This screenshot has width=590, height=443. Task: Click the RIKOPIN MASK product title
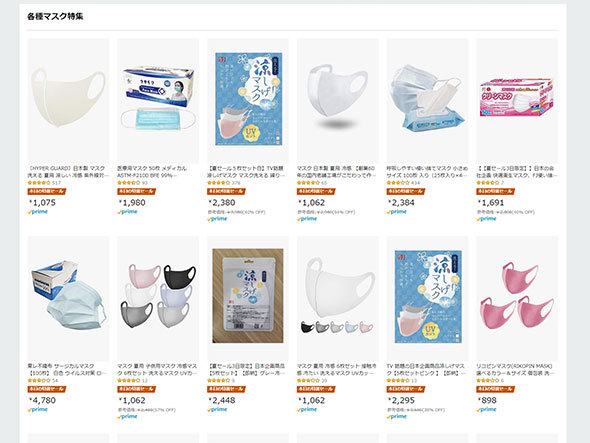point(517,369)
